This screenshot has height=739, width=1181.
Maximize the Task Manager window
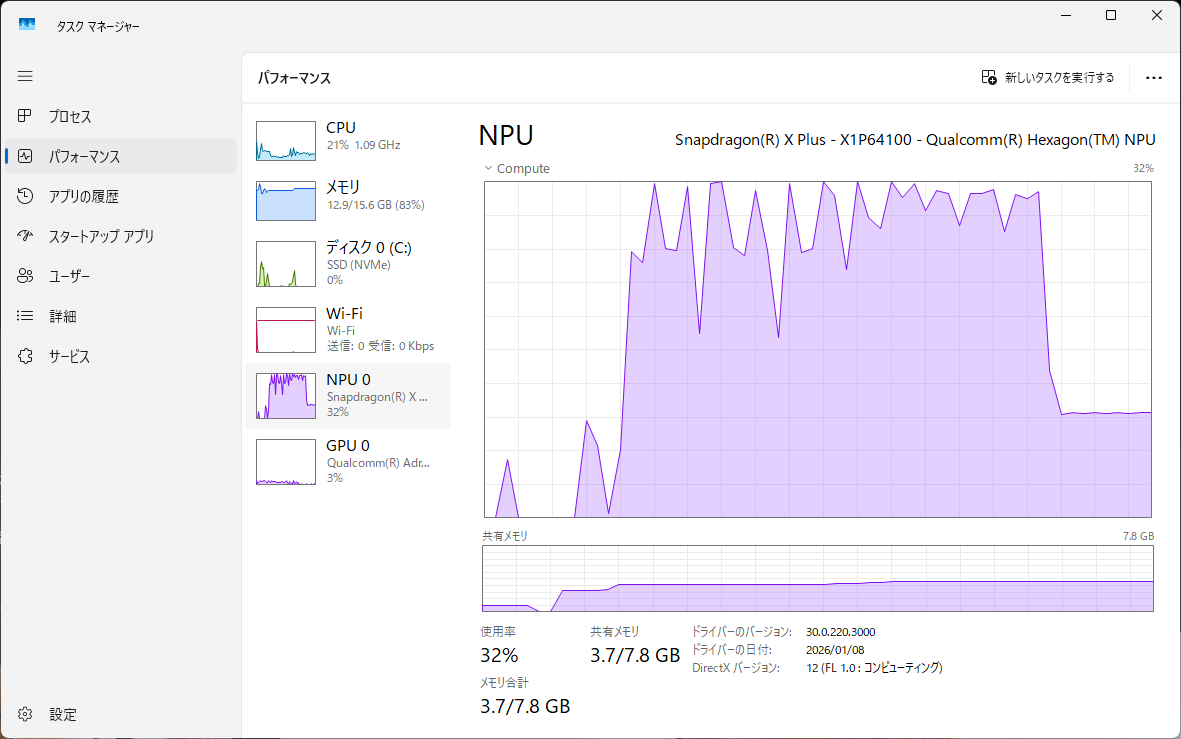[x=1111, y=15]
